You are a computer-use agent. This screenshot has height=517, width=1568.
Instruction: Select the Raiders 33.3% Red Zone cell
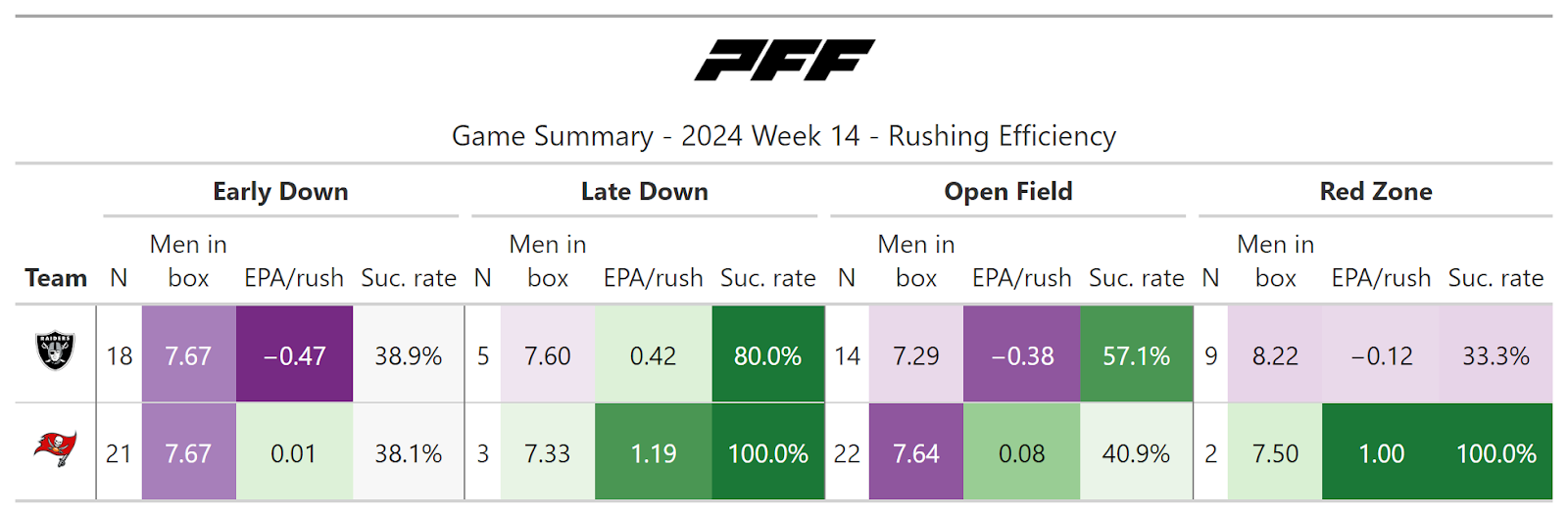coord(1495,355)
